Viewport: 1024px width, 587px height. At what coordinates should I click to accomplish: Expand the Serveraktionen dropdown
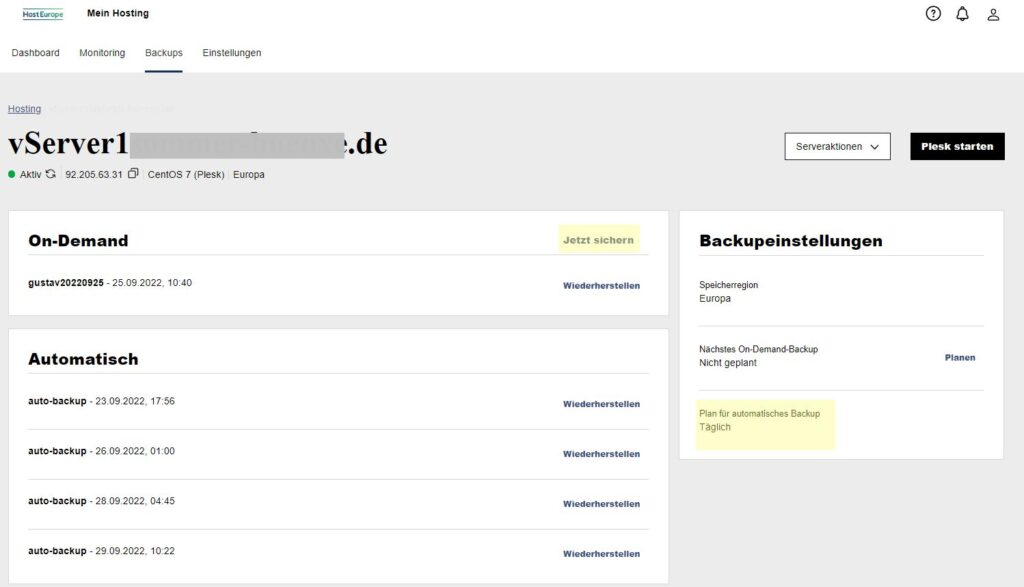click(837, 147)
